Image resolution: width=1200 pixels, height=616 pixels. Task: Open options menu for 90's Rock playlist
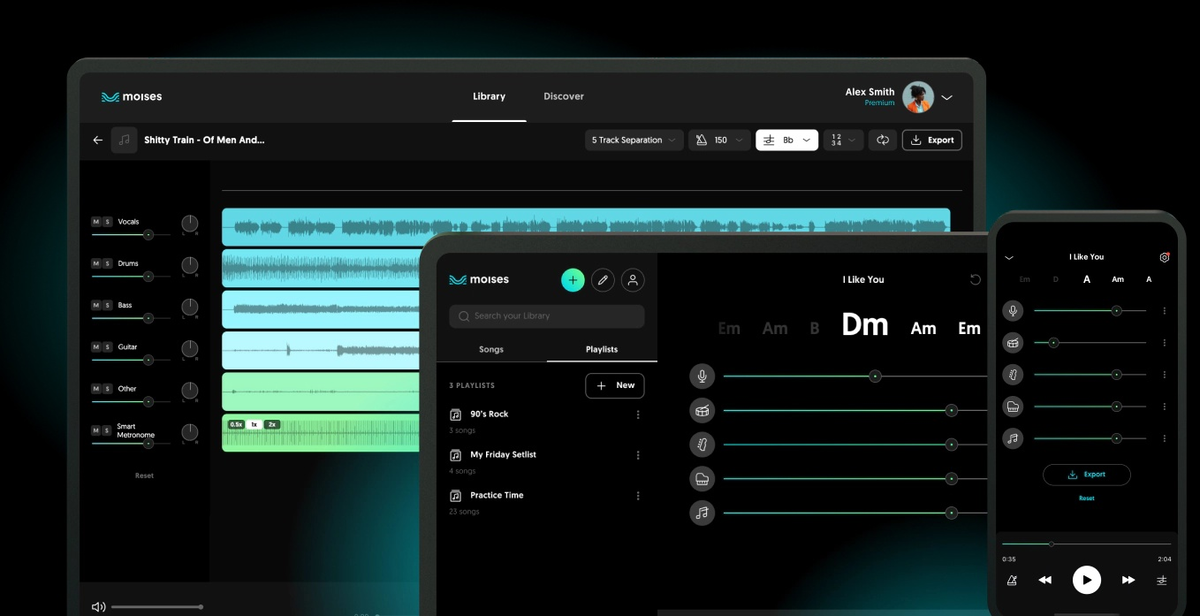point(638,415)
